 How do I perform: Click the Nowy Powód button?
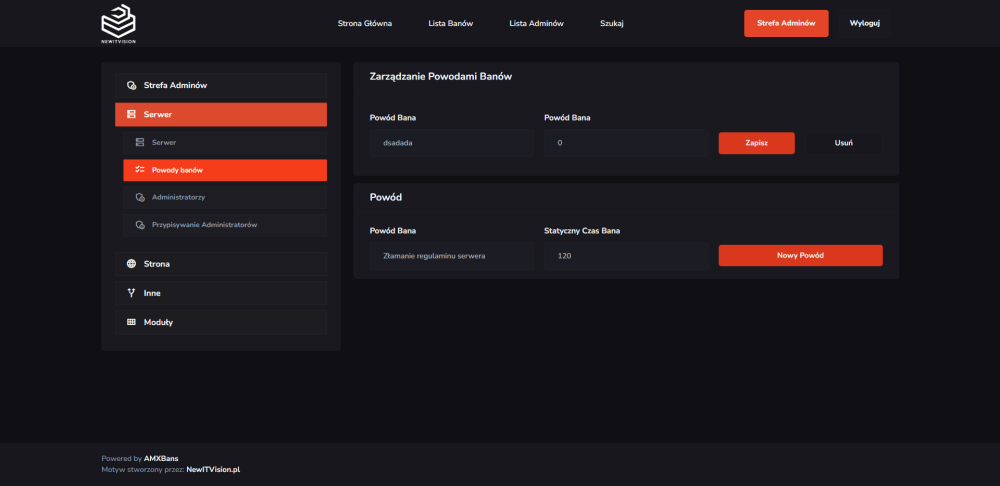pyautogui.click(x=800, y=255)
